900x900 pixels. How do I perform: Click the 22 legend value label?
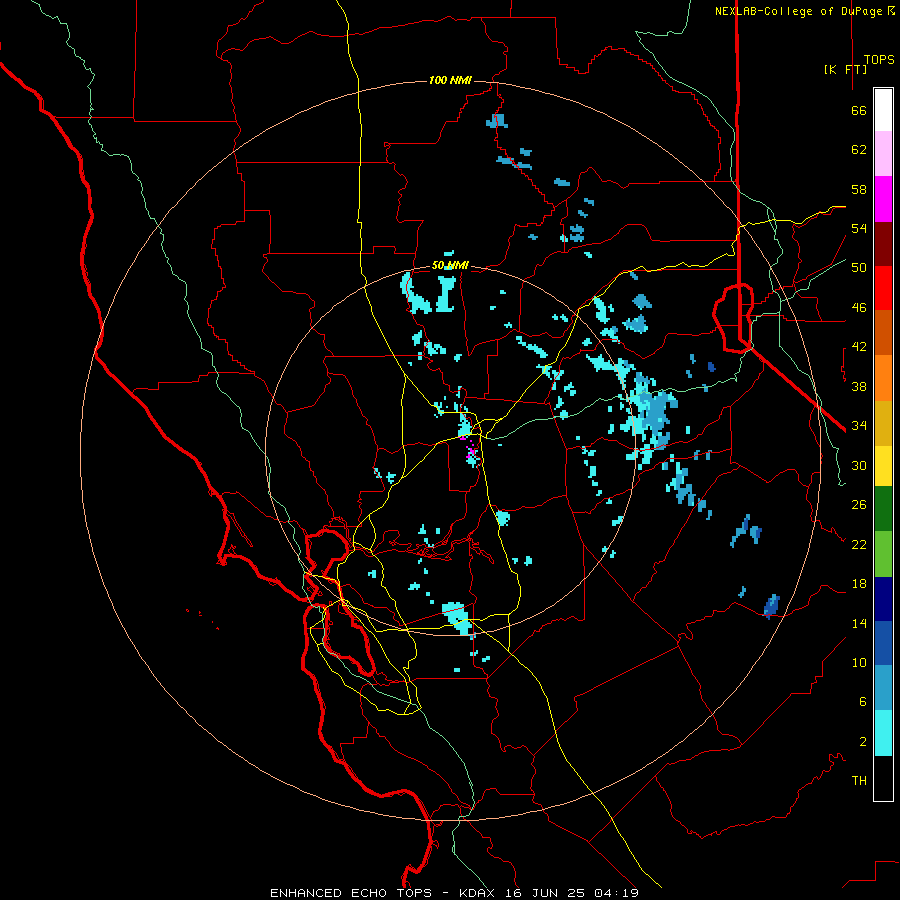click(859, 545)
